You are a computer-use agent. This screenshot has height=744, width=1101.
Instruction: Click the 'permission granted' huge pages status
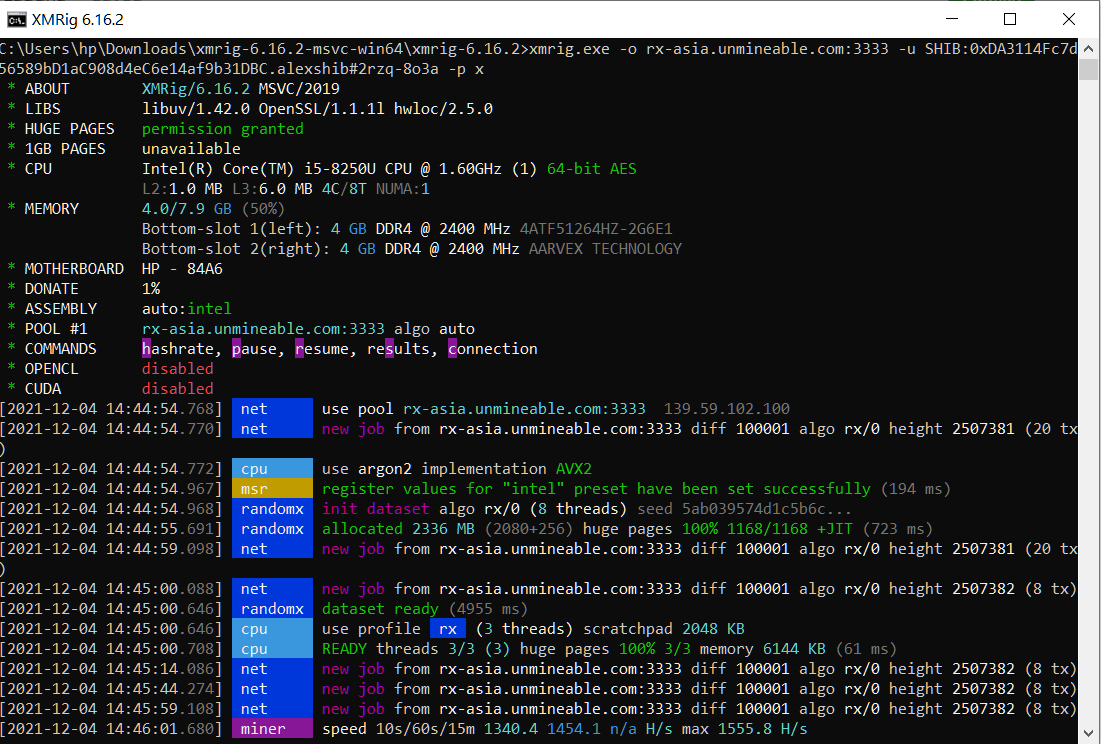[x=223, y=129]
